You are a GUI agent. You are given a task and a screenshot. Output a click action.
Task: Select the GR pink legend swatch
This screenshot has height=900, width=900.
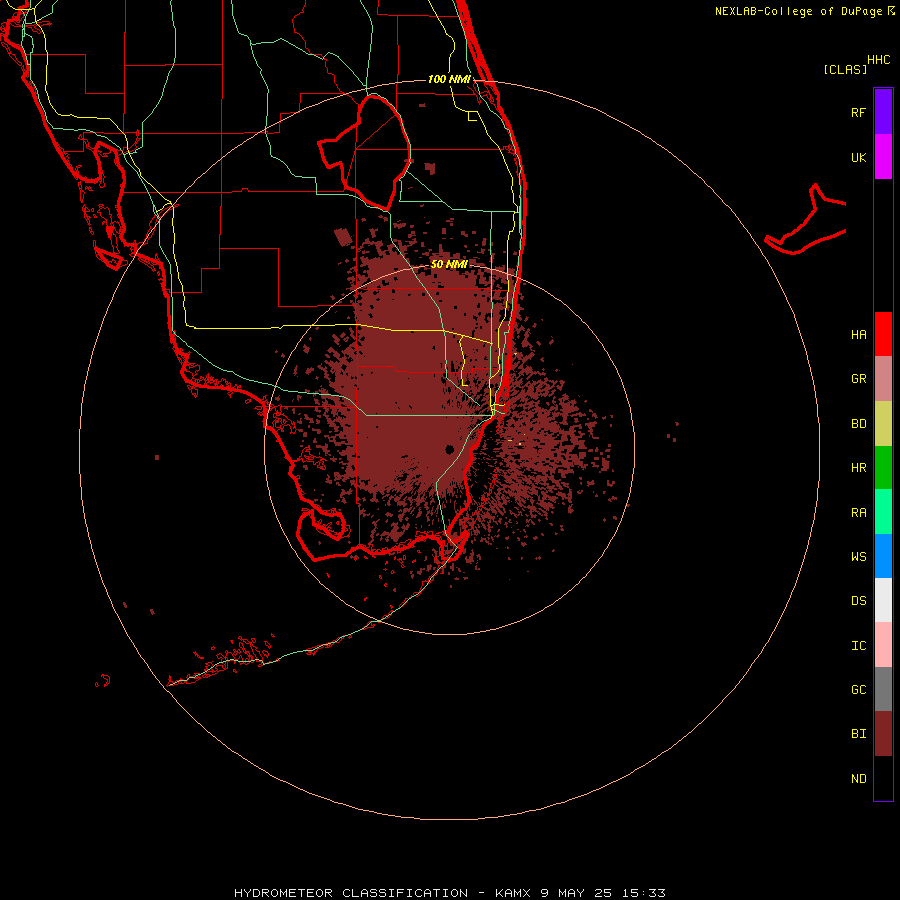click(x=883, y=379)
